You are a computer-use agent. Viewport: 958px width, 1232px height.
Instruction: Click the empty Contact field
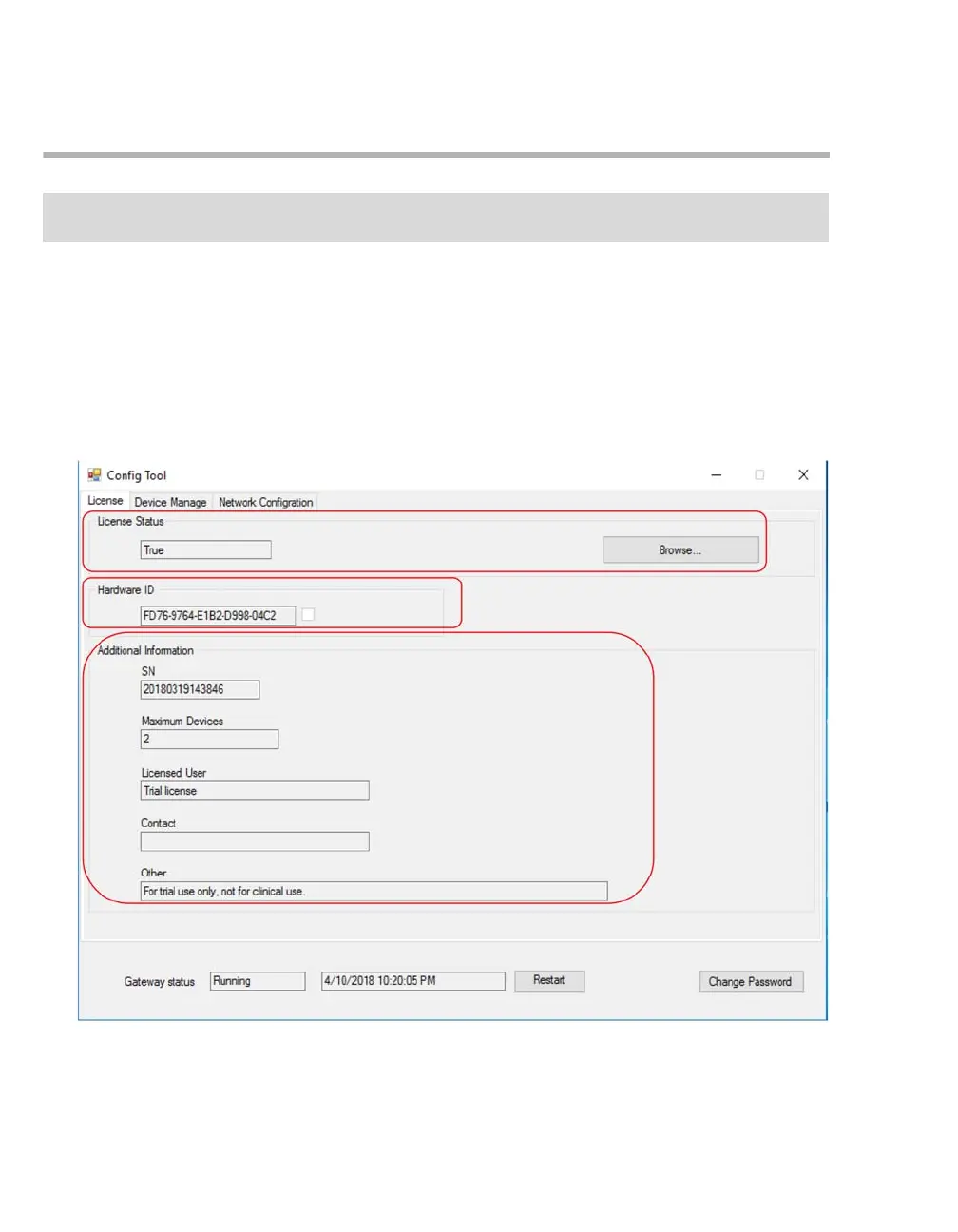tap(255, 841)
